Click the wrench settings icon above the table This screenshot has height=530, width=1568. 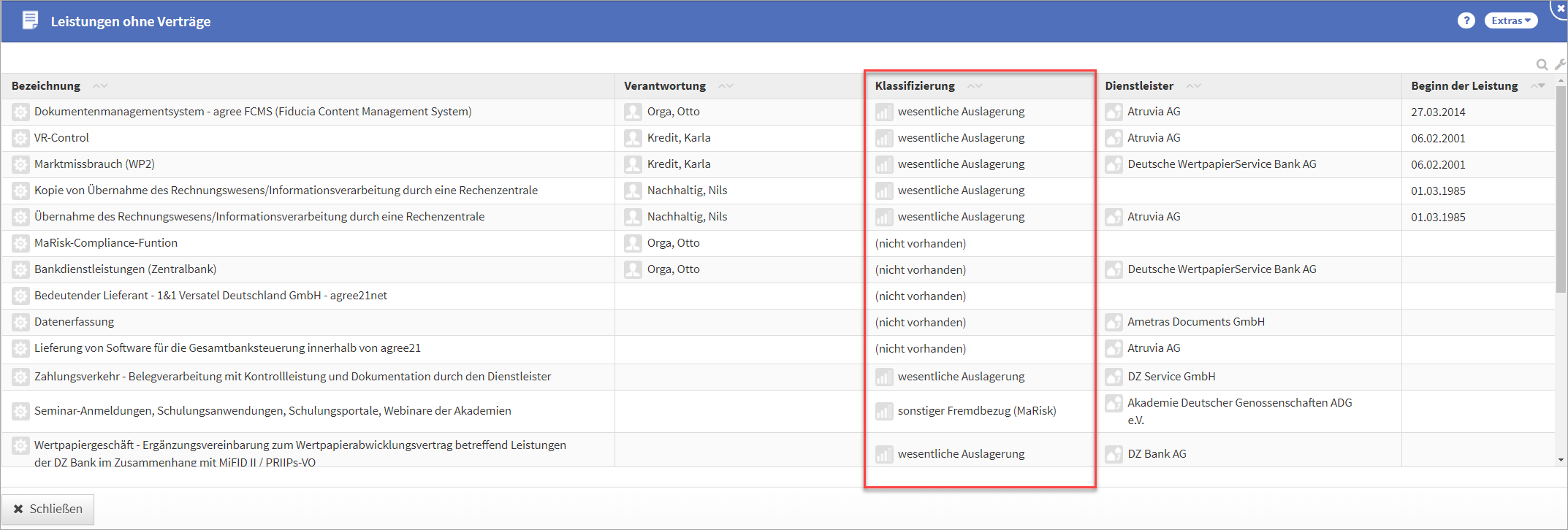[x=1560, y=64]
